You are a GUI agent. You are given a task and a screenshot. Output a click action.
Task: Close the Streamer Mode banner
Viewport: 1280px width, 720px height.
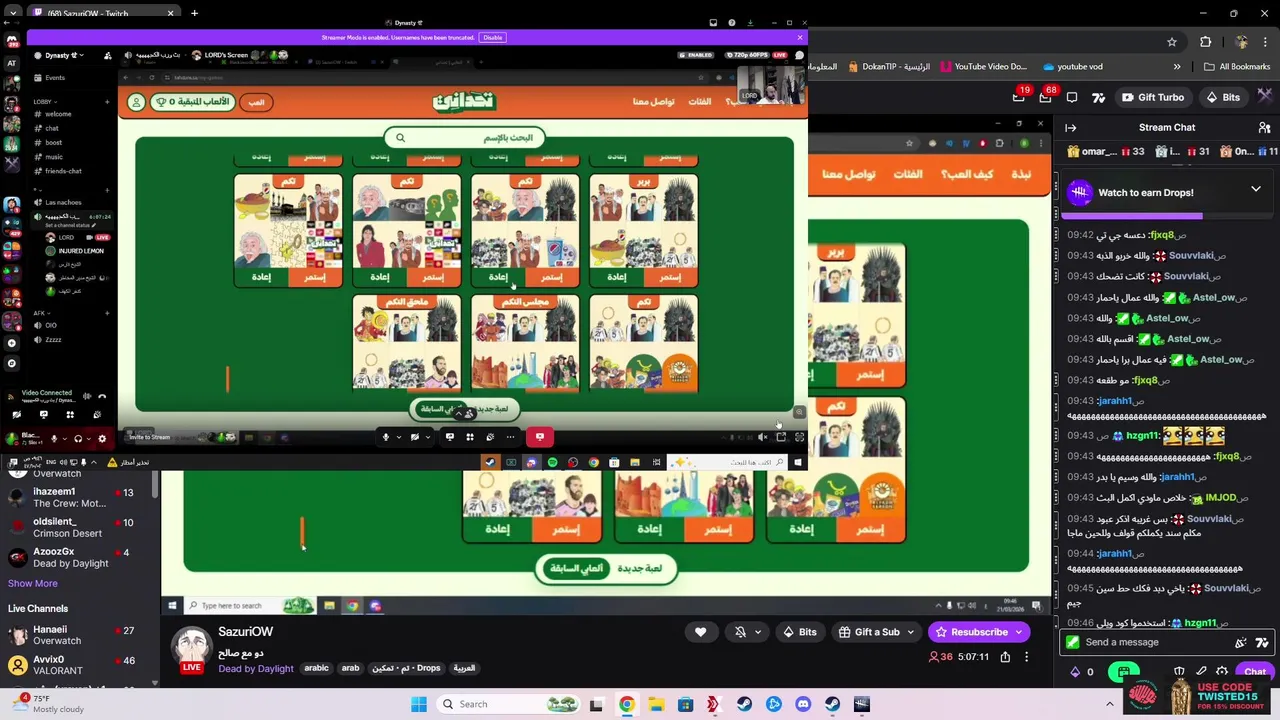click(x=799, y=37)
